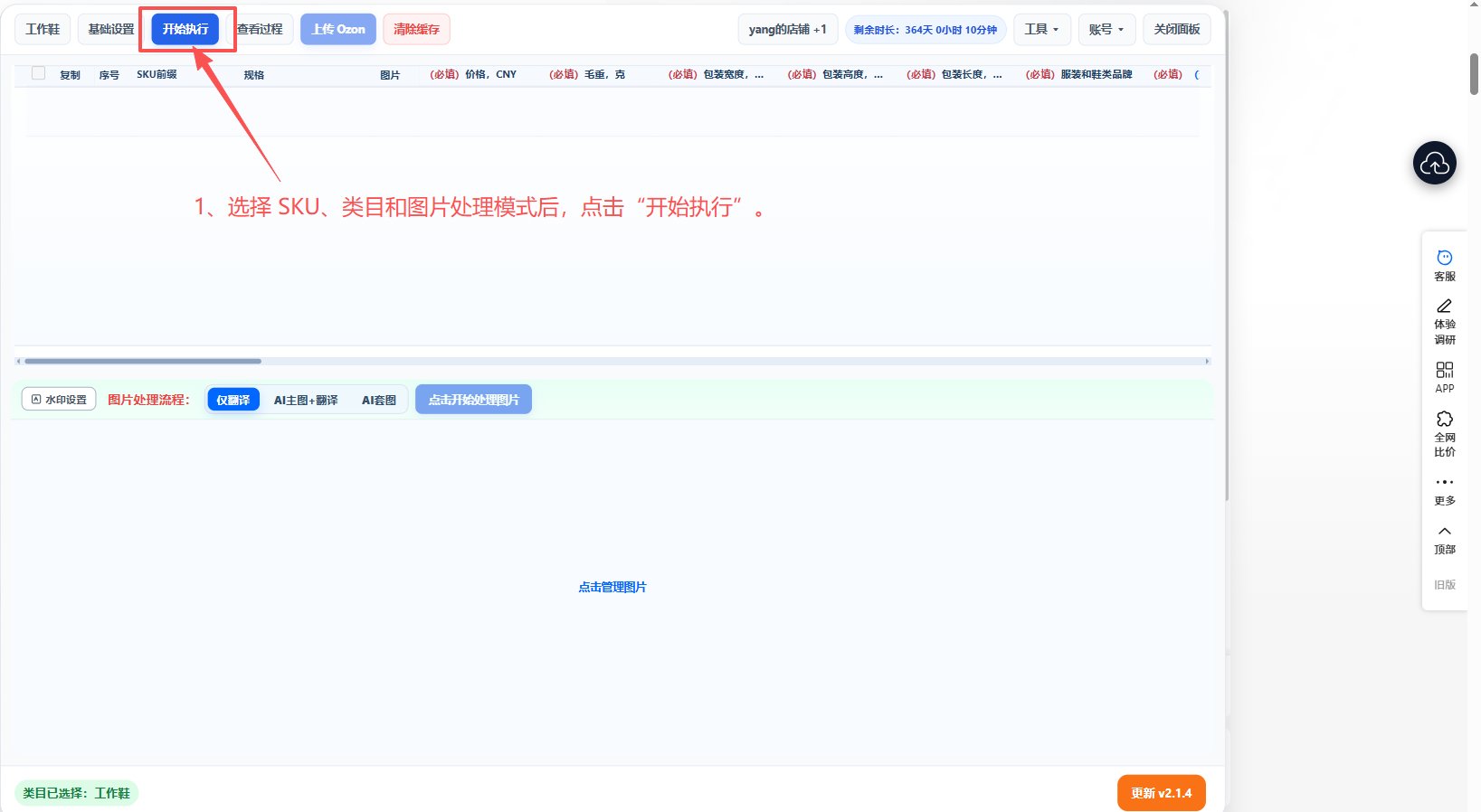The height and width of the screenshot is (812, 1481).
Task: Click the left arrow of horizontal scrollbar
Action: tap(18, 361)
